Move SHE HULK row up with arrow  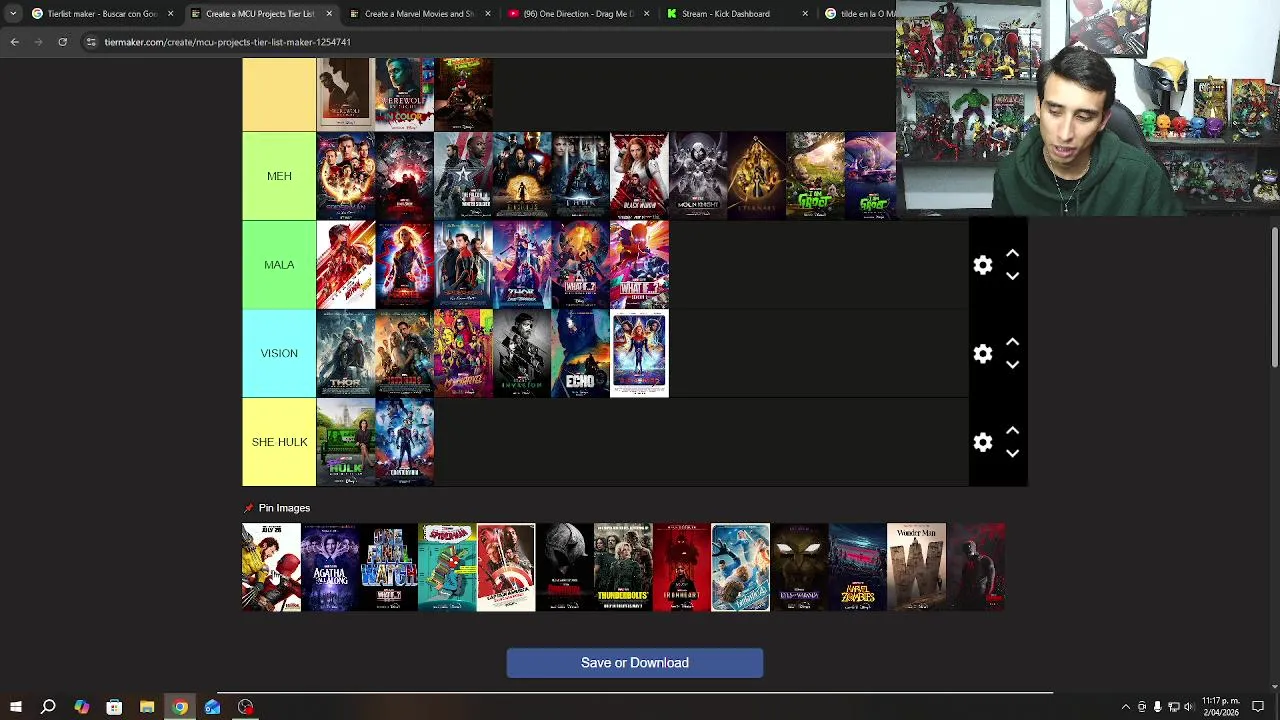click(1012, 431)
